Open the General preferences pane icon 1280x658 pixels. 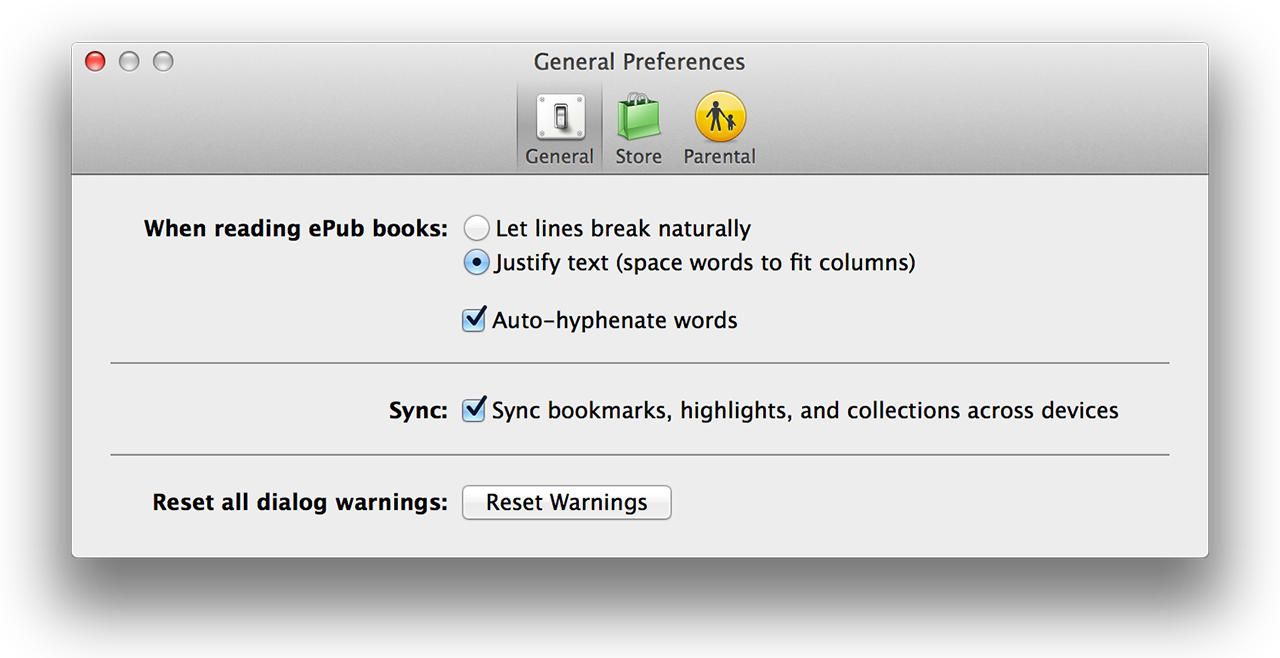click(x=560, y=118)
